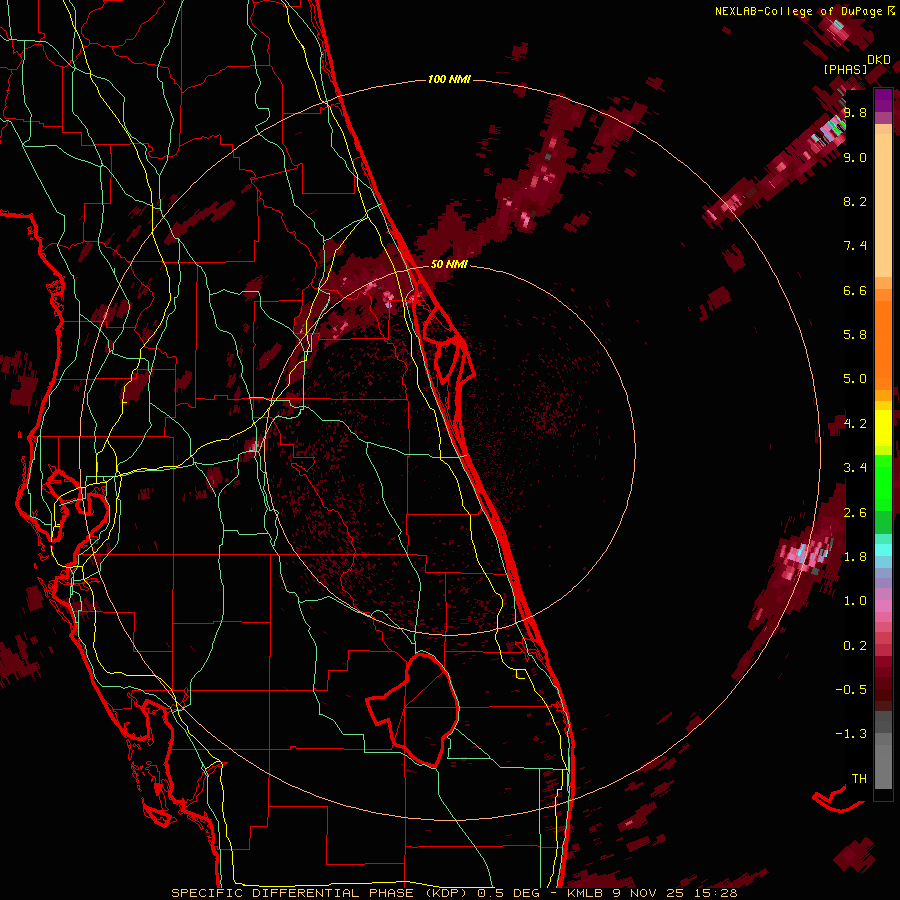Click the 1.8 scale value

pyautogui.click(x=855, y=557)
